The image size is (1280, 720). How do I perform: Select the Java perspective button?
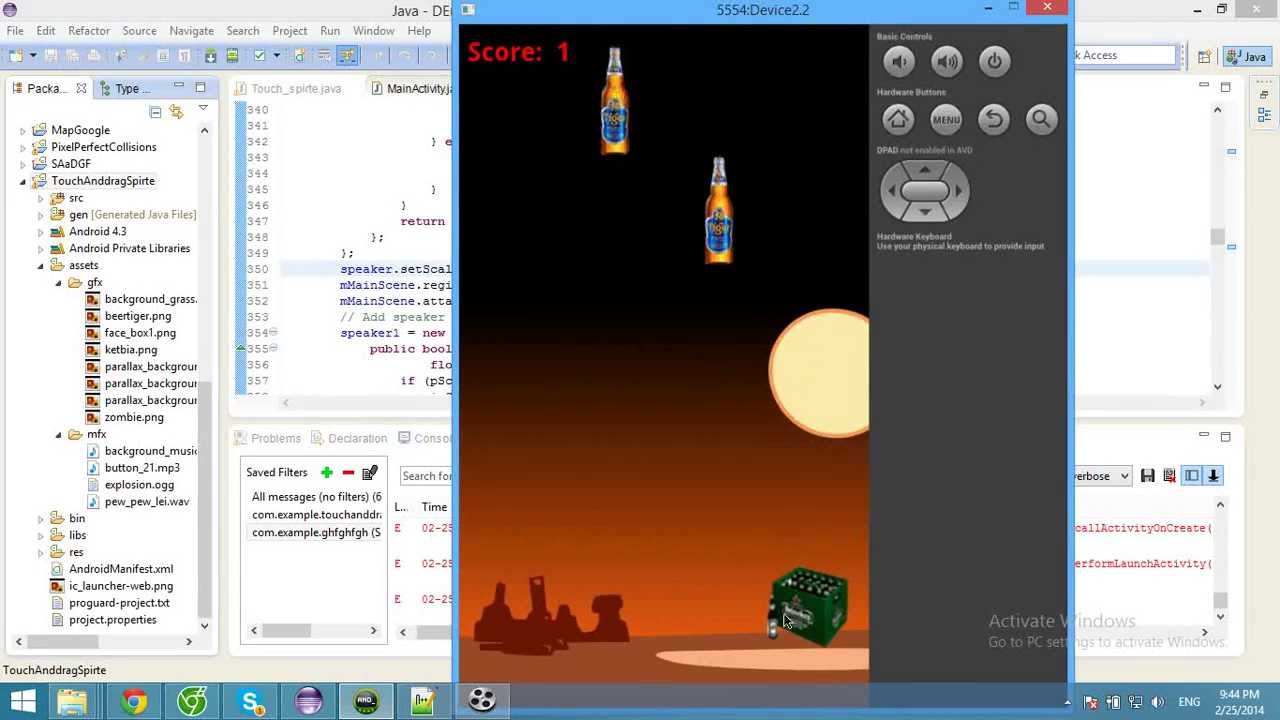point(1247,57)
